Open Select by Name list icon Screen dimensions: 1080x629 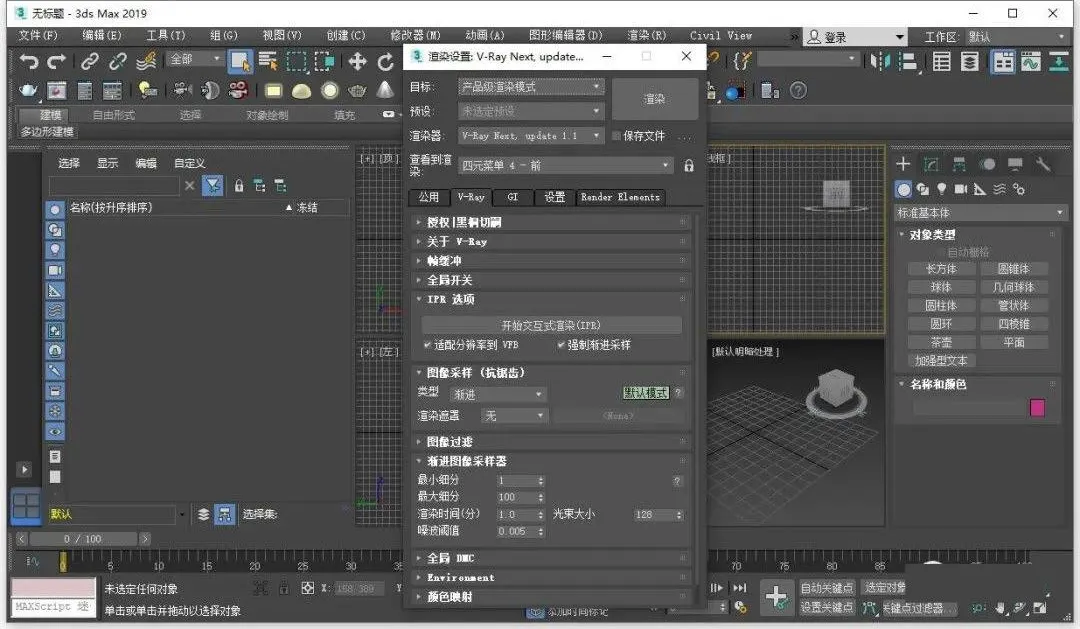click(268, 61)
